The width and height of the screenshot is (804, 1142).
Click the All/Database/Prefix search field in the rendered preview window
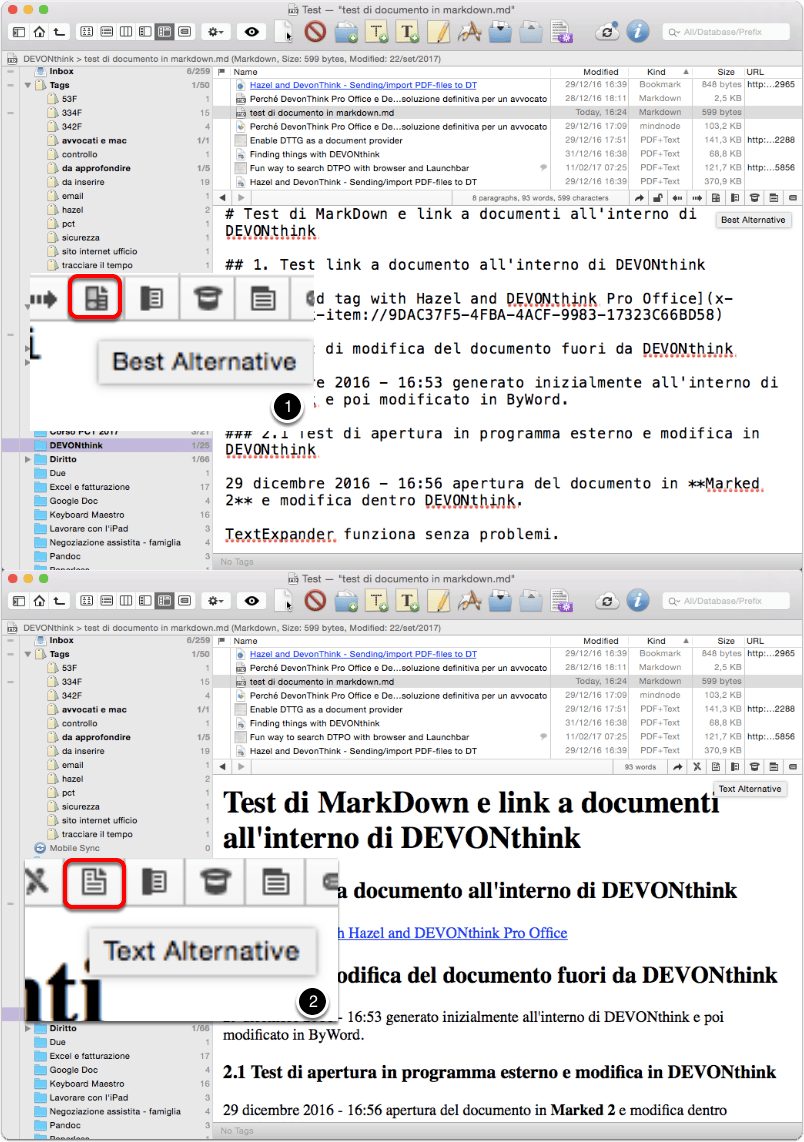click(x=726, y=601)
